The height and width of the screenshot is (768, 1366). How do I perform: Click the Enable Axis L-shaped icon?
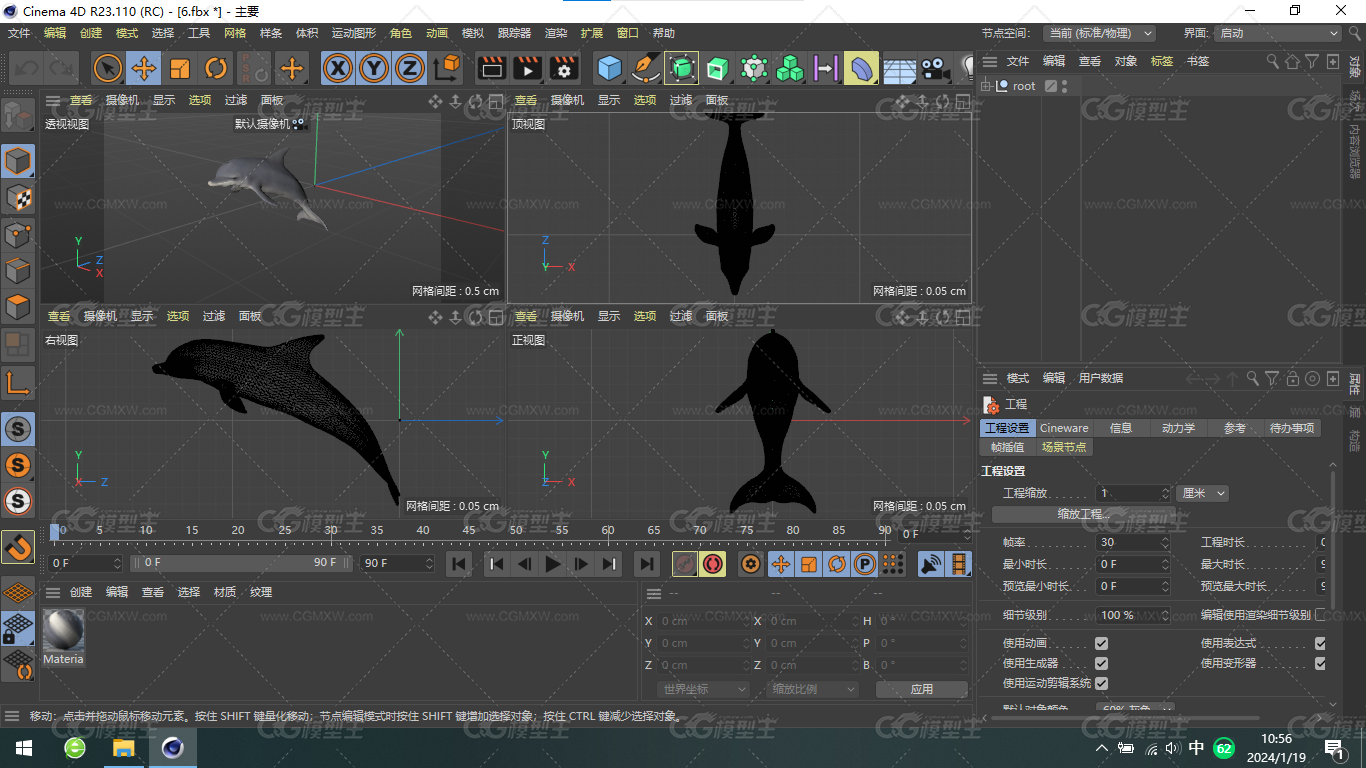coord(18,382)
